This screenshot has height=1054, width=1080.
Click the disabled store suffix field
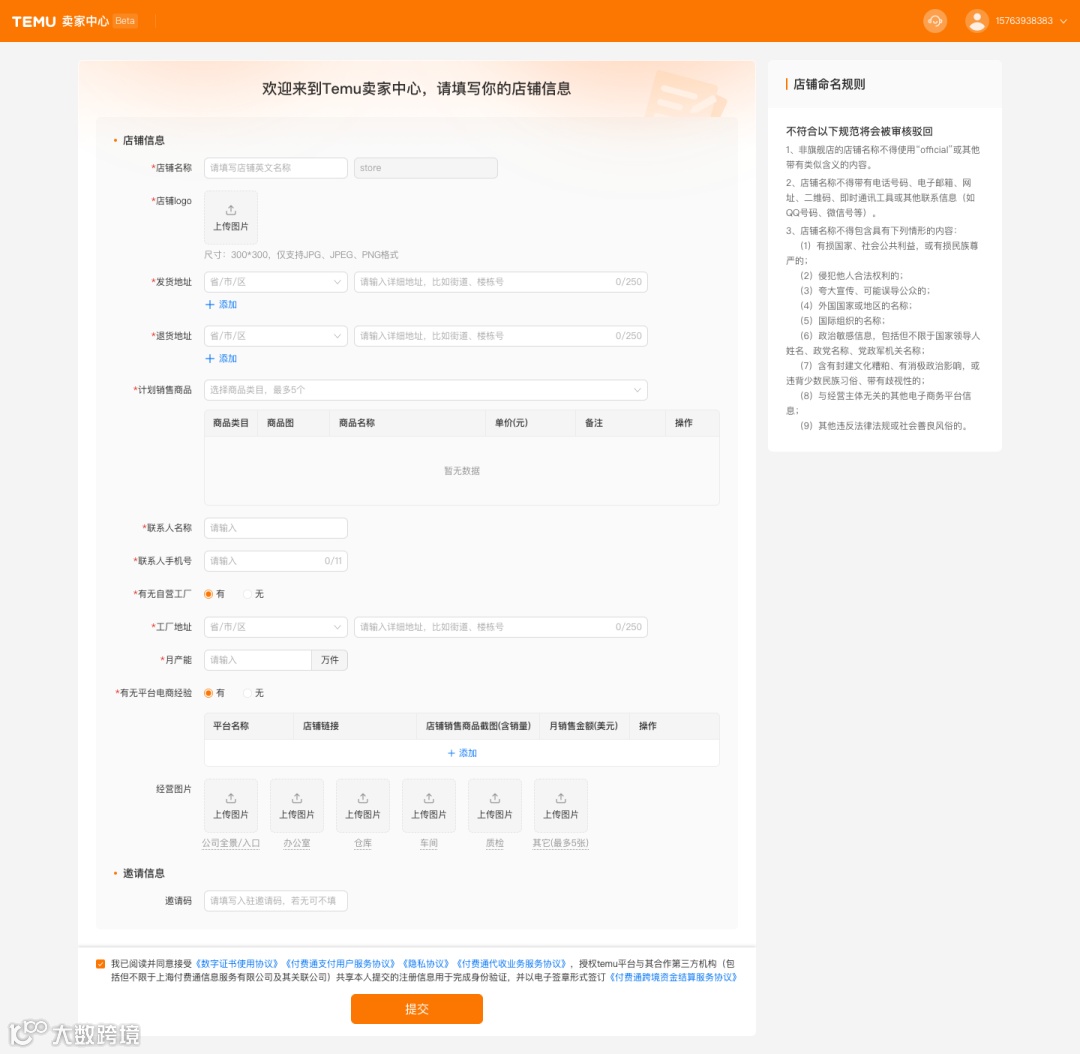pyautogui.click(x=426, y=168)
